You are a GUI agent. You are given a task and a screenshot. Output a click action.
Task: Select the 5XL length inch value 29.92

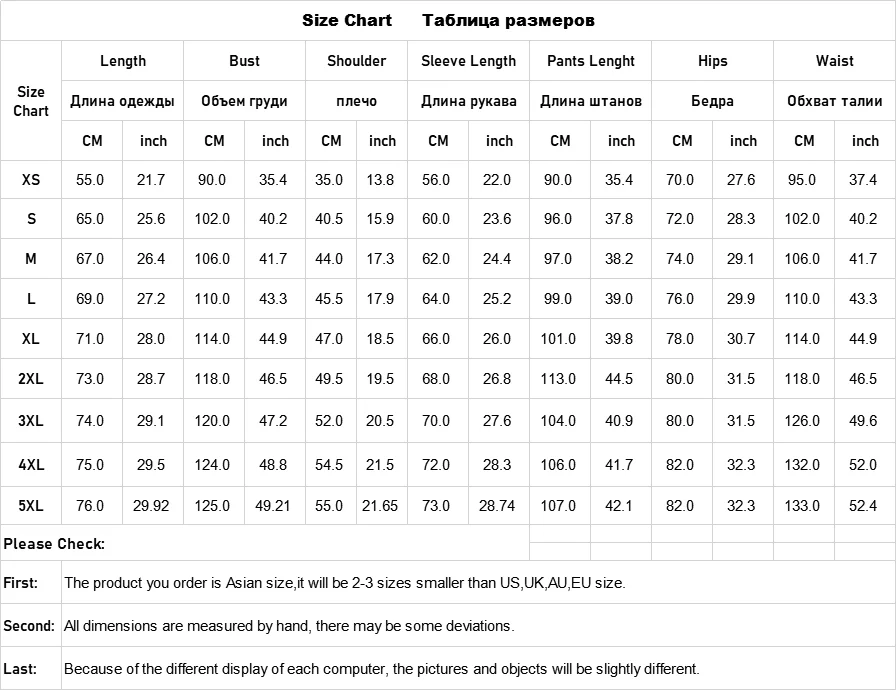(x=152, y=506)
